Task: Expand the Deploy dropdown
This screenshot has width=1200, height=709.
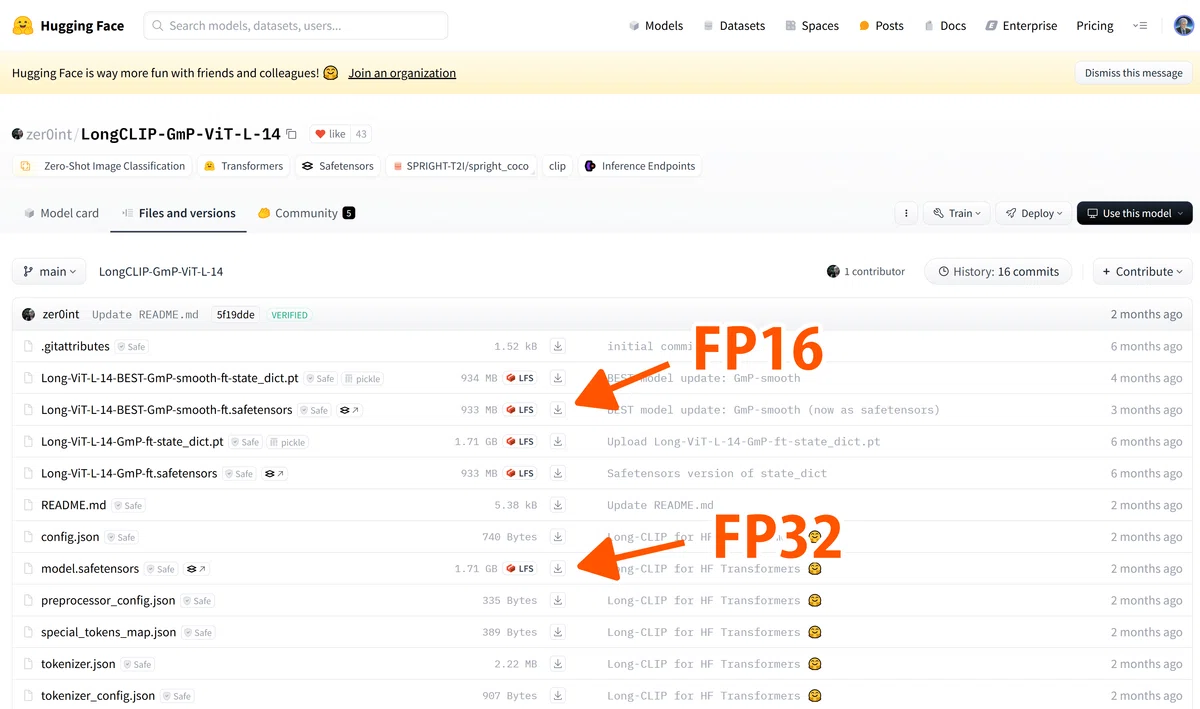Action: 1033,213
